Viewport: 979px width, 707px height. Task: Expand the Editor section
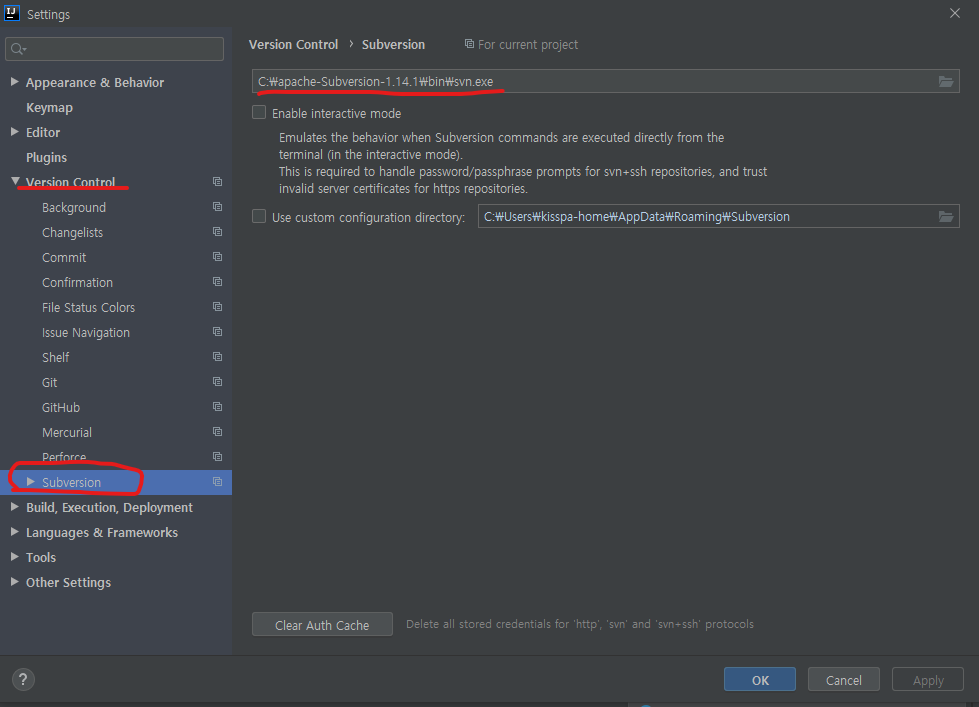(x=14, y=132)
